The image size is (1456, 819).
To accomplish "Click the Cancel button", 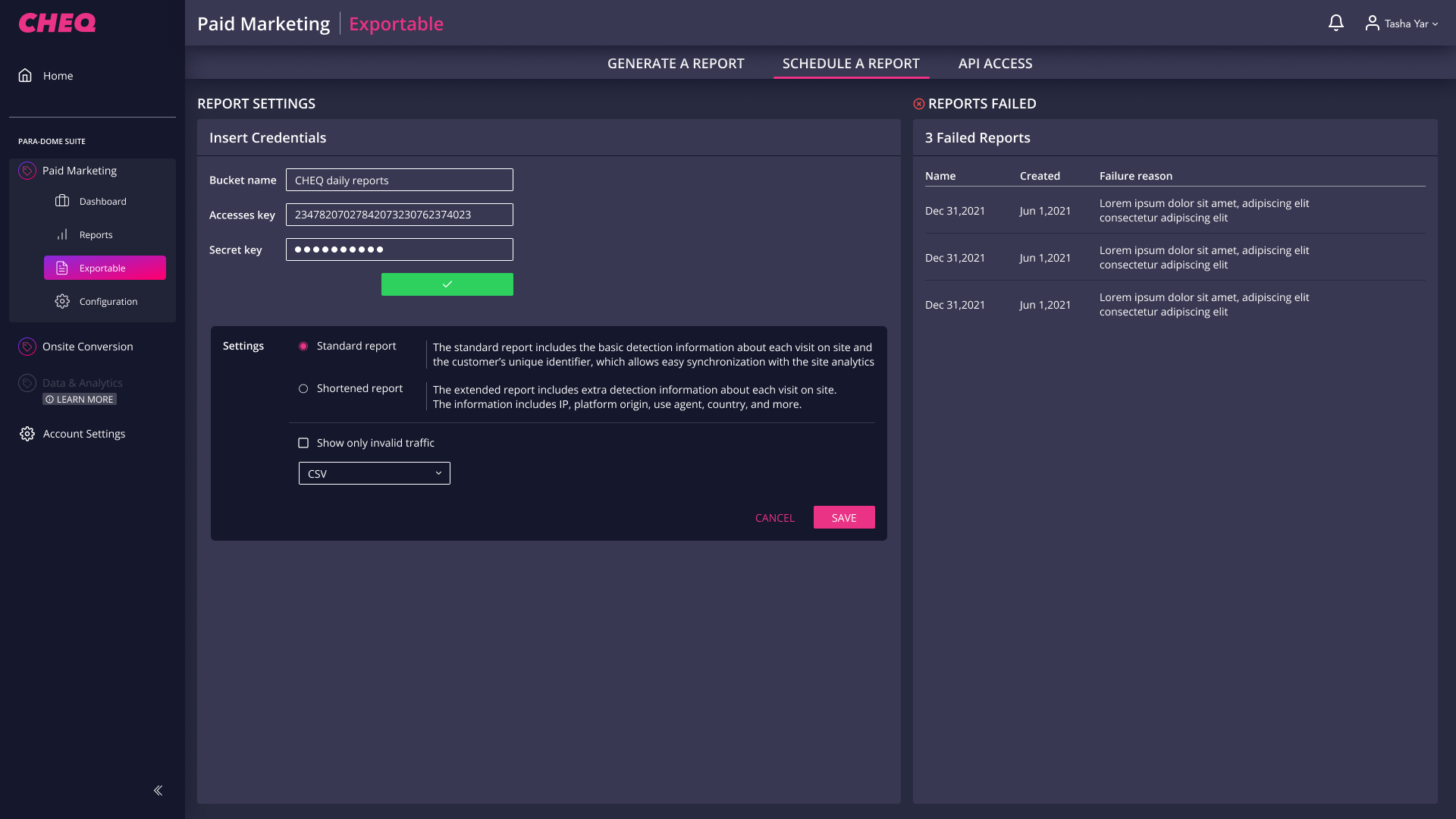I will 775,518.
